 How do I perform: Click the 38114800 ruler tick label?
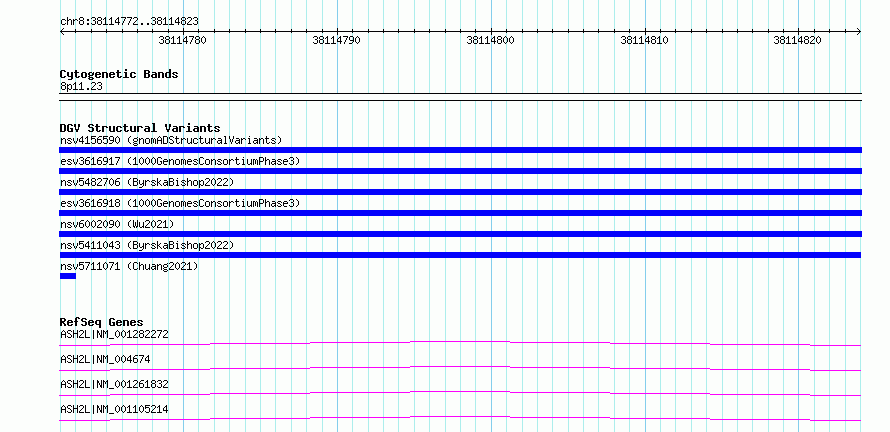[490, 40]
